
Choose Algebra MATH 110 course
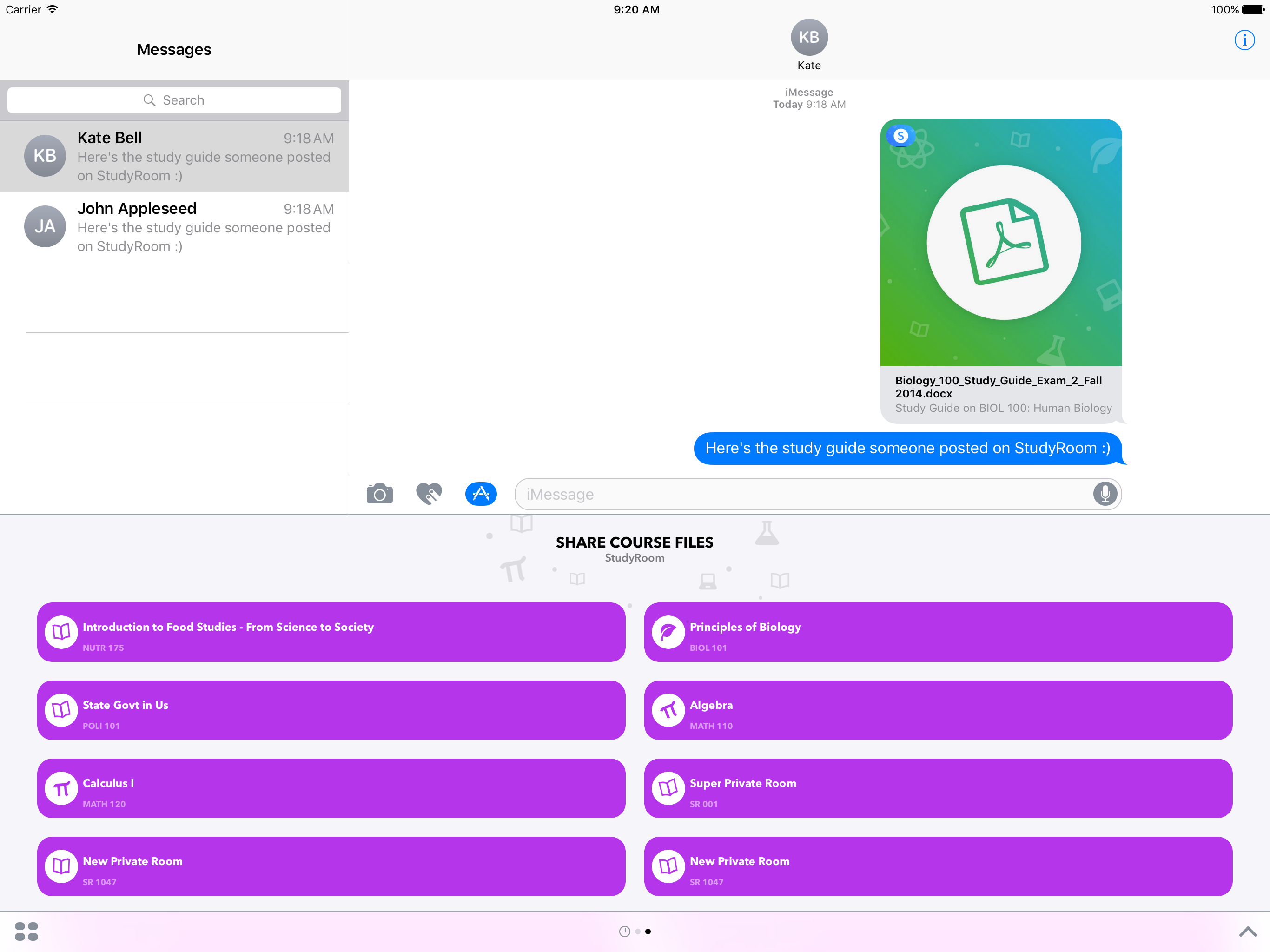938,710
